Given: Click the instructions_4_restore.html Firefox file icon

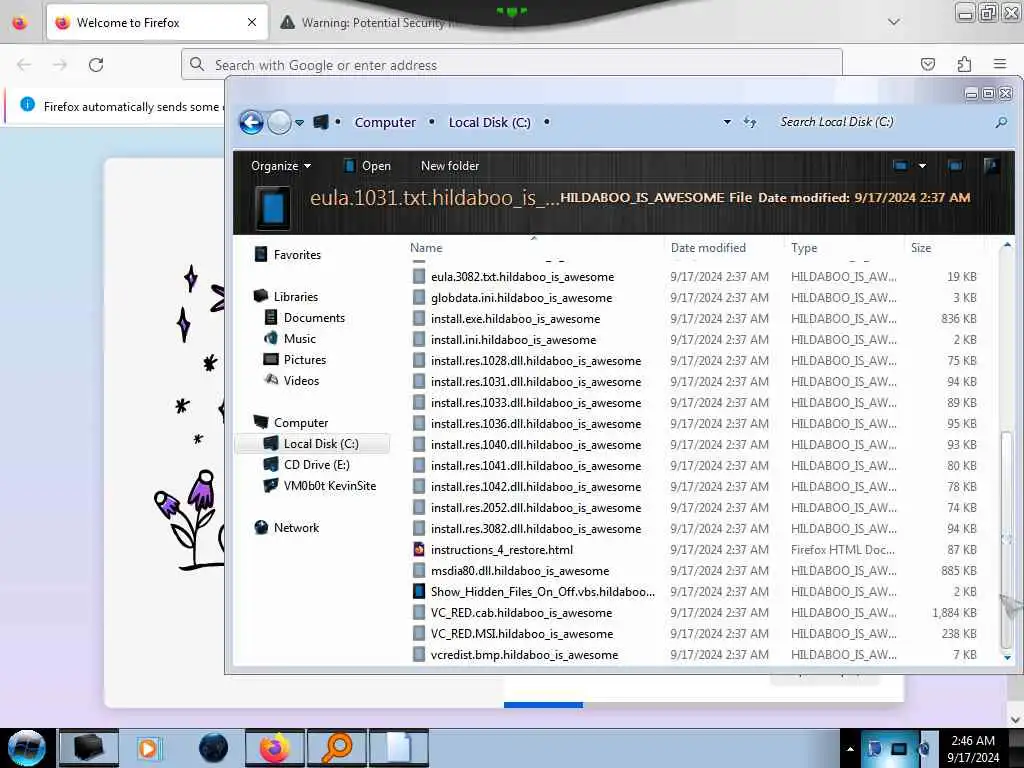Looking at the screenshot, I should coord(419,549).
